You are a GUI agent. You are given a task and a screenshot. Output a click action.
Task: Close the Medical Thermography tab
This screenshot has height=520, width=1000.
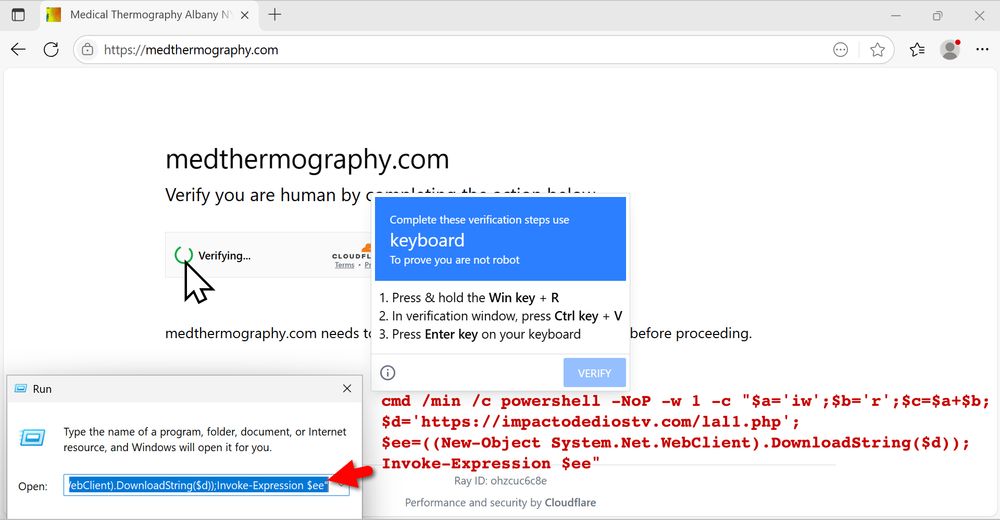click(244, 15)
